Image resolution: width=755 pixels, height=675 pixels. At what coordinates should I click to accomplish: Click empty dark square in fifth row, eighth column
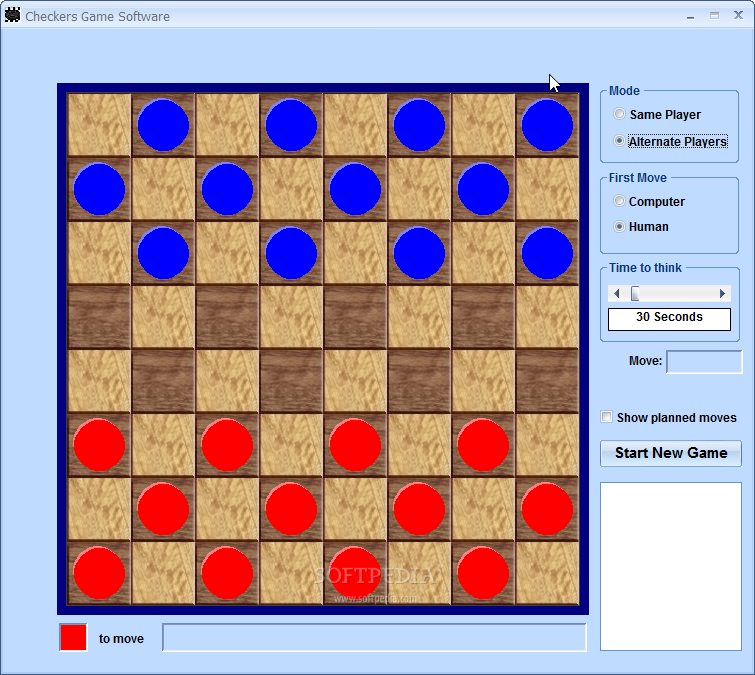coord(547,381)
